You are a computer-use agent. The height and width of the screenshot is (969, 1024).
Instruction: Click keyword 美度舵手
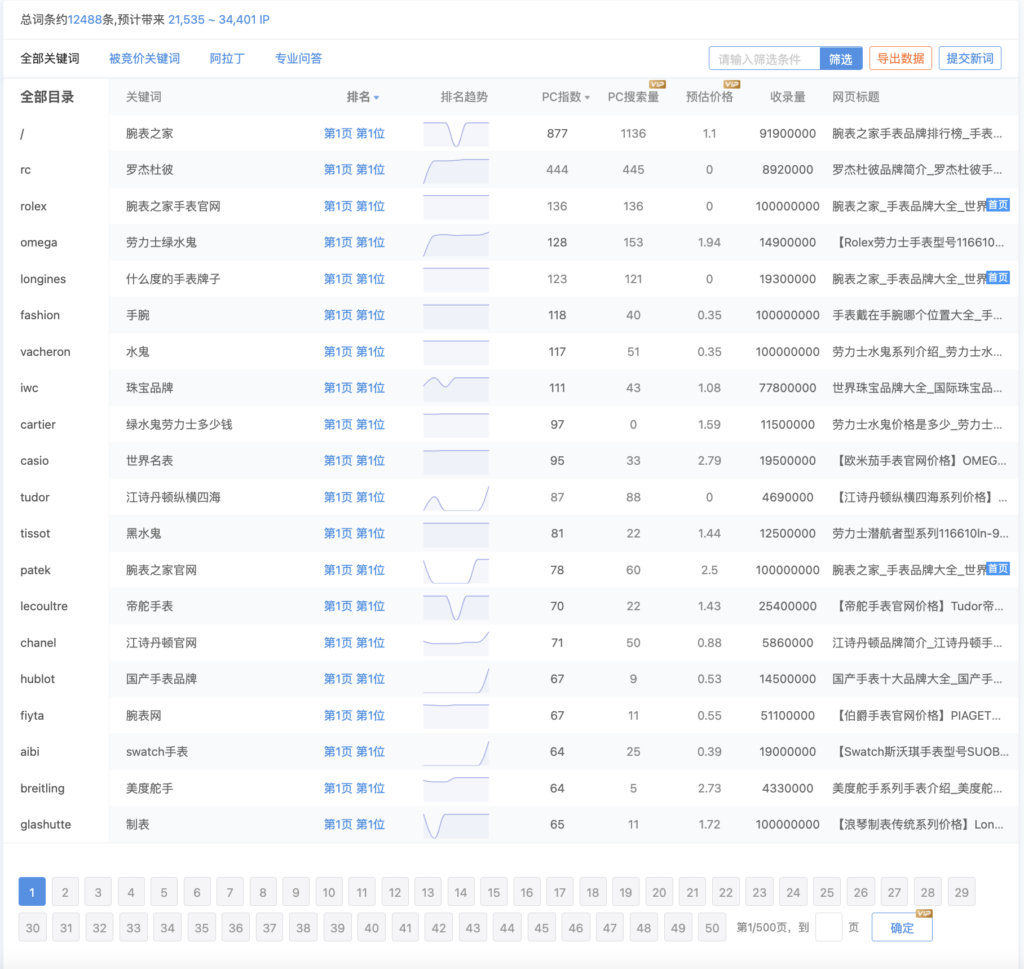click(150, 788)
